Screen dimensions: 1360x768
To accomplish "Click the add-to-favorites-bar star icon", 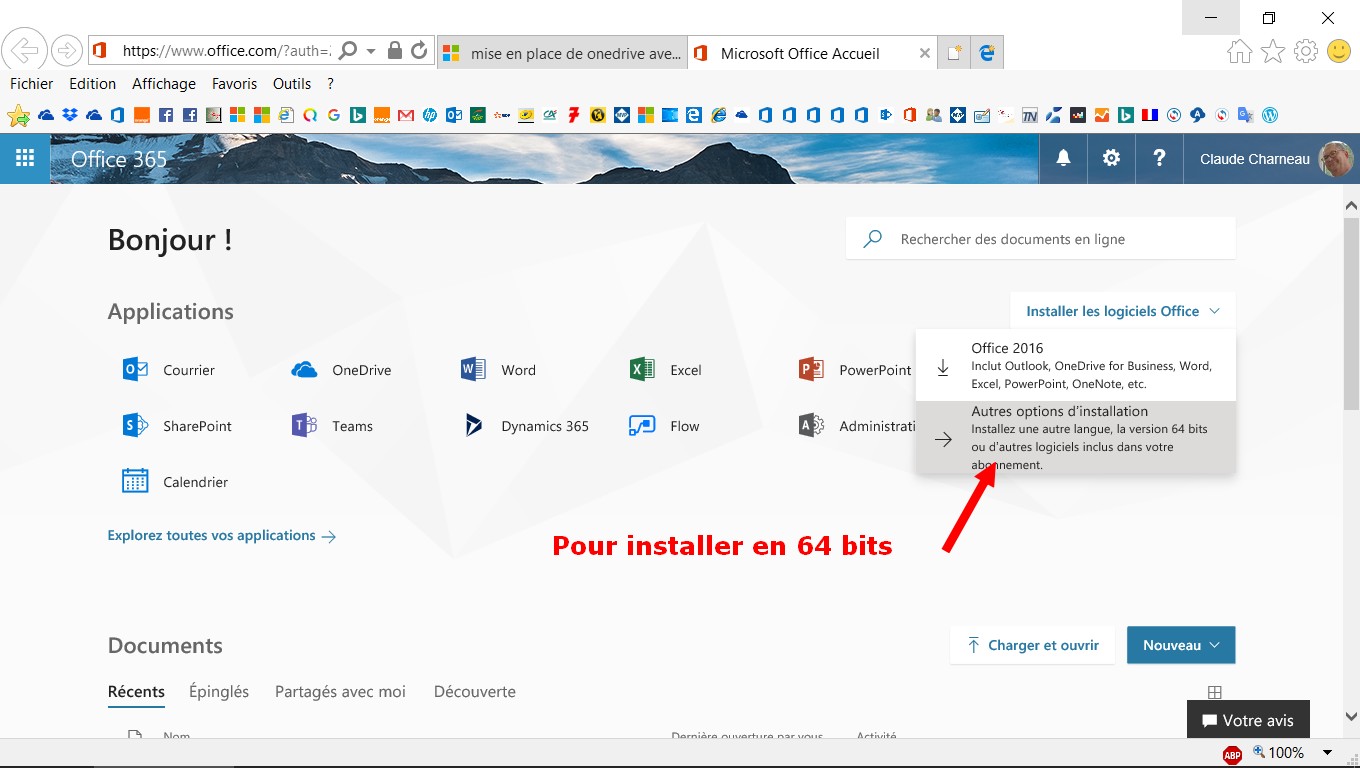I will (18, 116).
